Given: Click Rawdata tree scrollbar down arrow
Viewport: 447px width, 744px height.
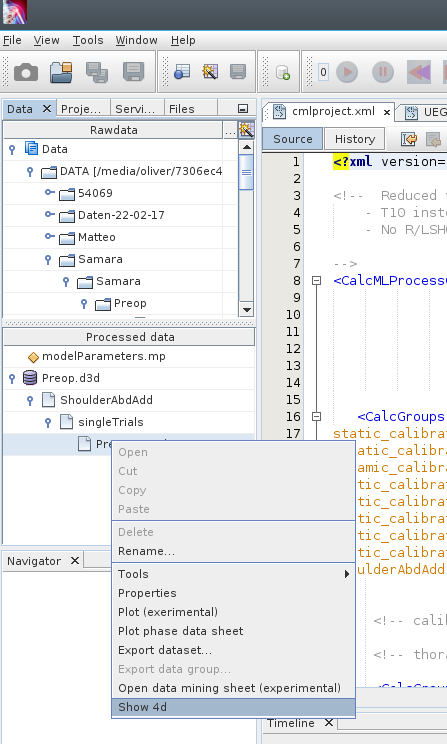Looking at the screenshot, I should pyautogui.click(x=246, y=310).
